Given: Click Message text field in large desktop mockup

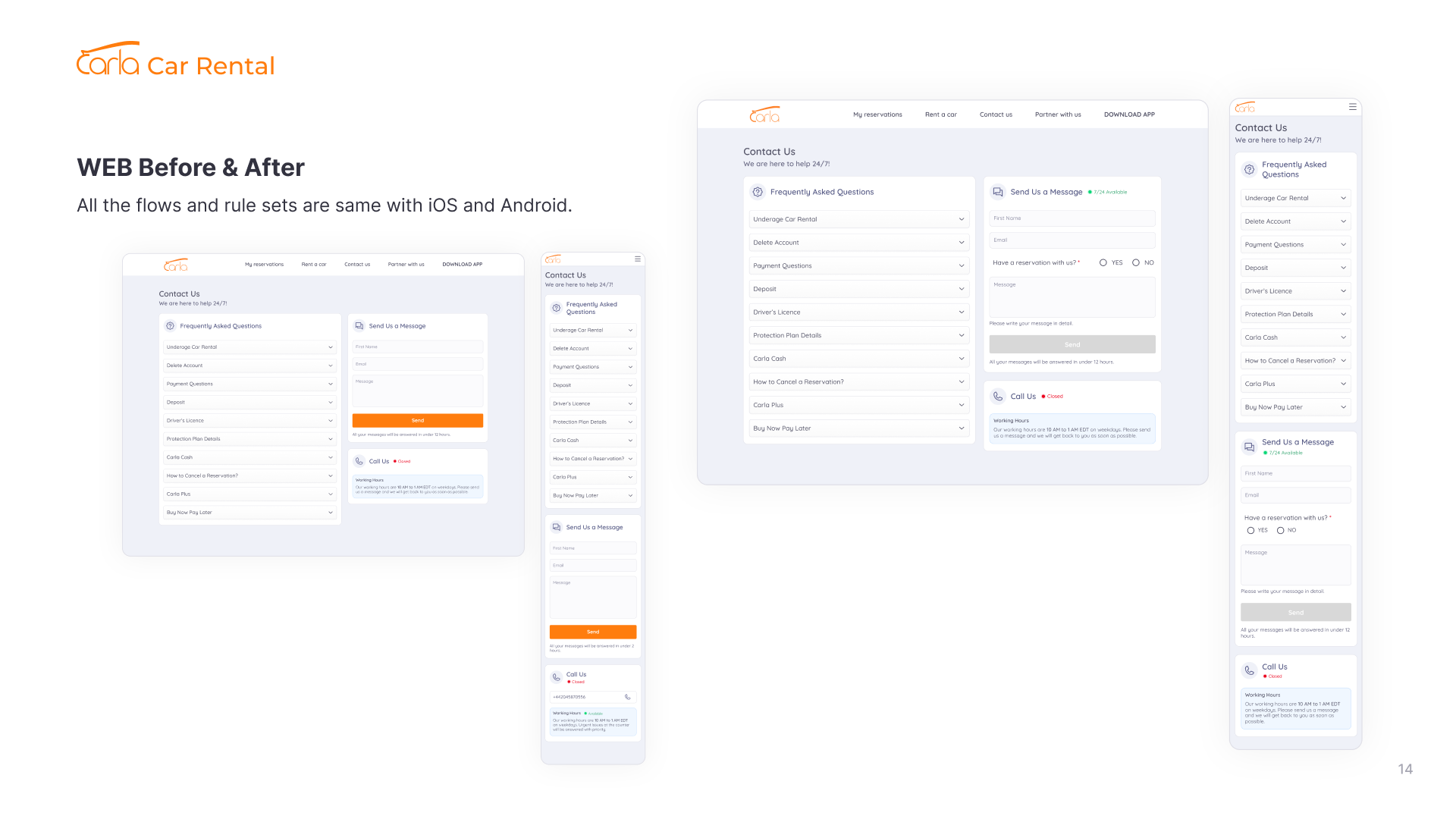Looking at the screenshot, I should tap(1072, 297).
